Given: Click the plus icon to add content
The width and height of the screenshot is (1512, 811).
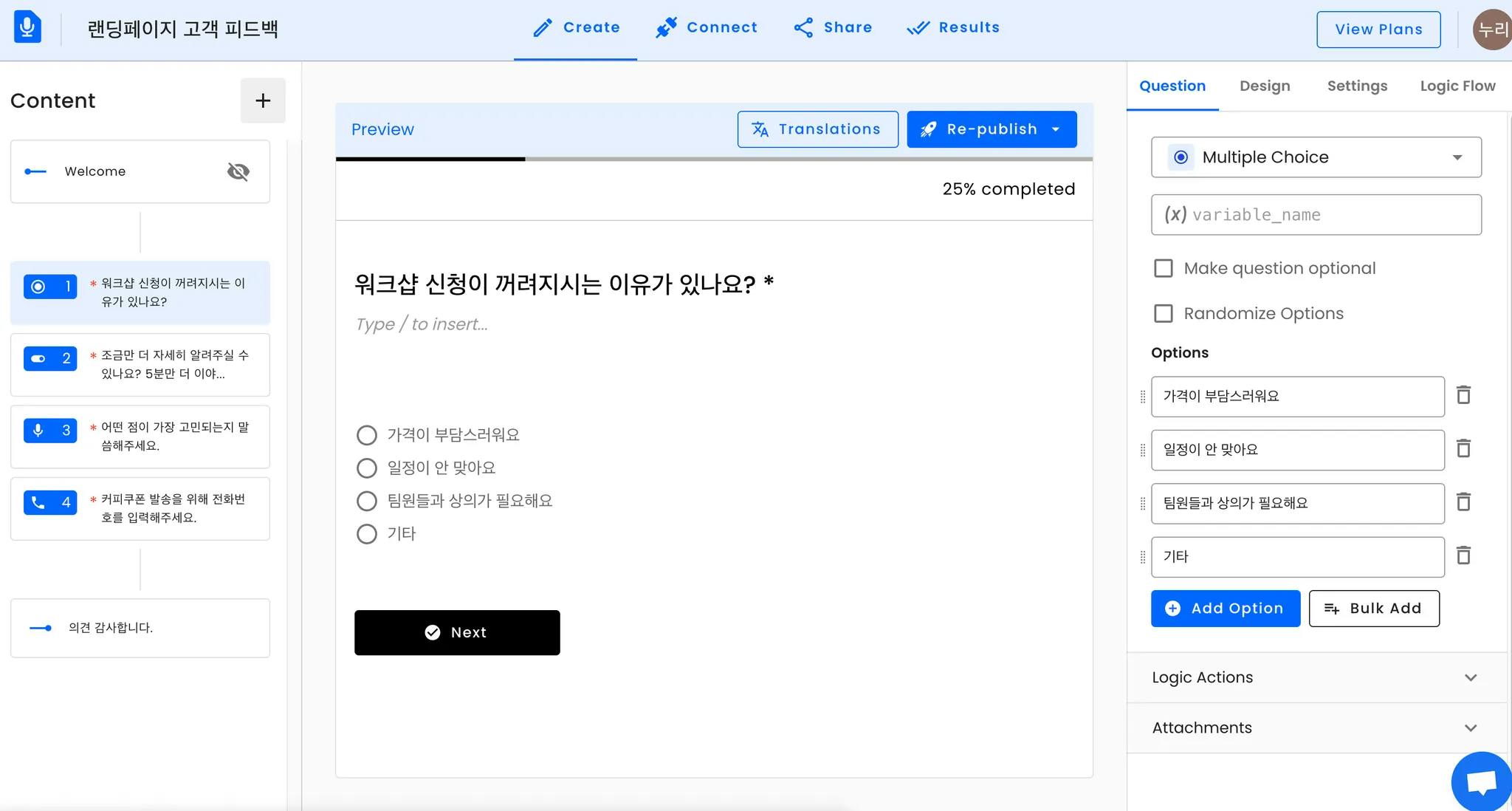Looking at the screenshot, I should 263,100.
